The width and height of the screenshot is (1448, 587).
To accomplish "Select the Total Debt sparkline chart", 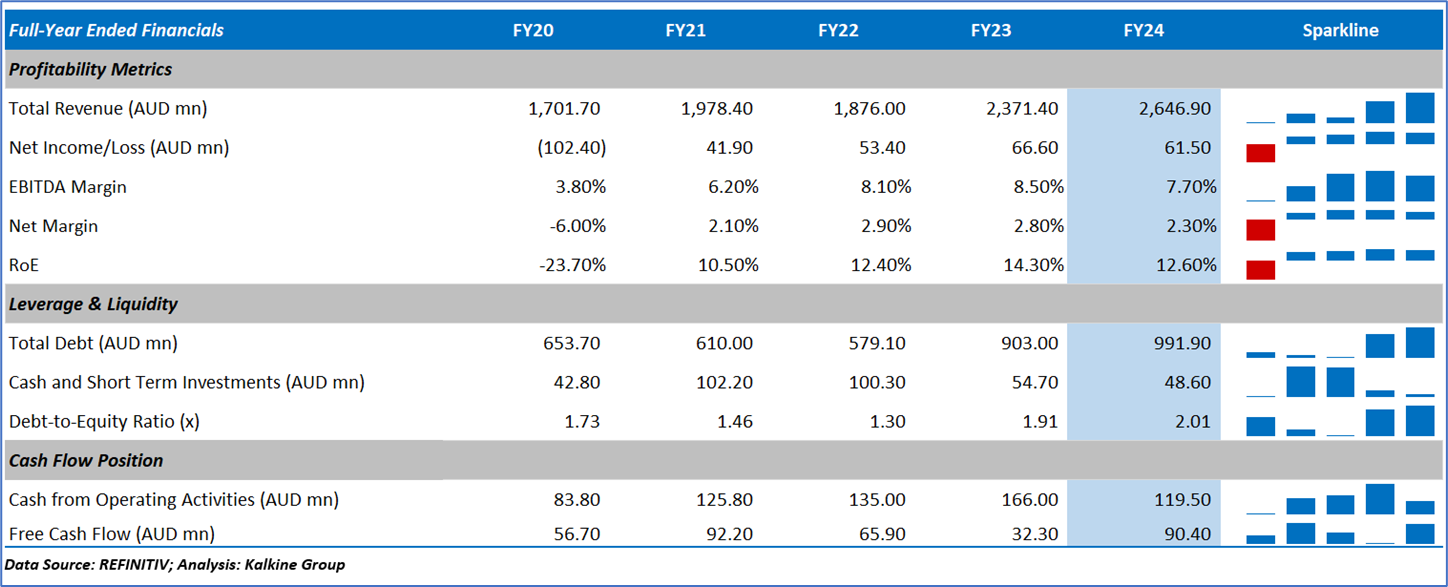I will tap(1340, 343).
